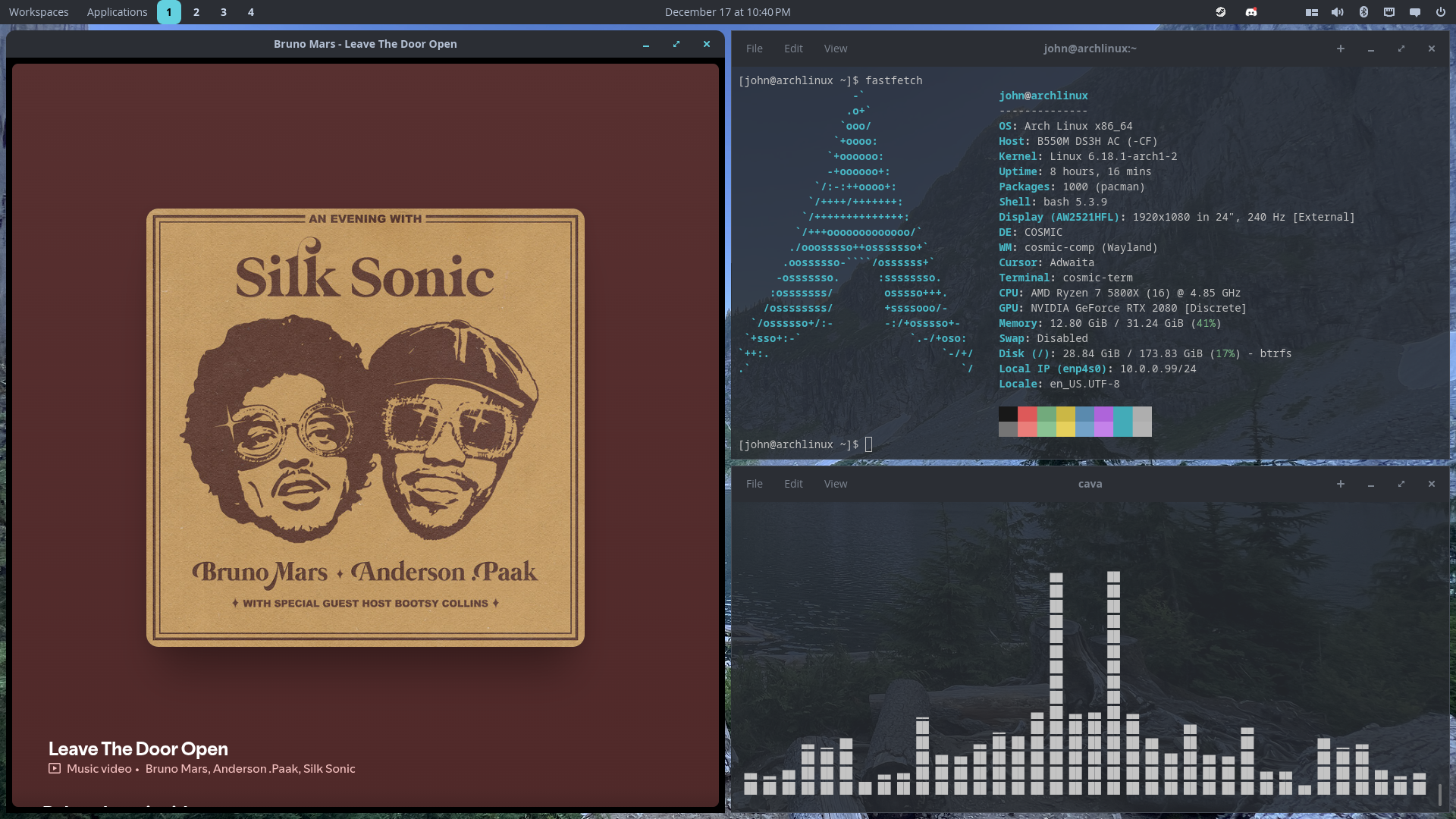Image resolution: width=1456 pixels, height=819 pixels.
Task: Switch to workspace 3
Action: 224,12
